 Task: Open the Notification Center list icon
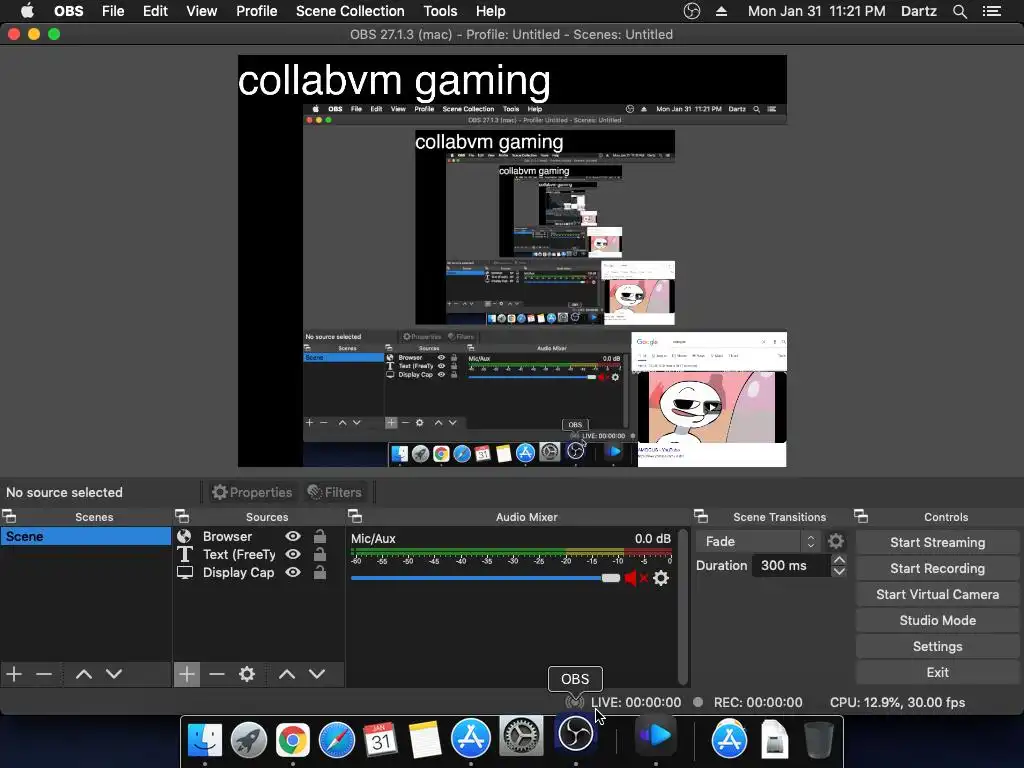click(x=992, y=11)
